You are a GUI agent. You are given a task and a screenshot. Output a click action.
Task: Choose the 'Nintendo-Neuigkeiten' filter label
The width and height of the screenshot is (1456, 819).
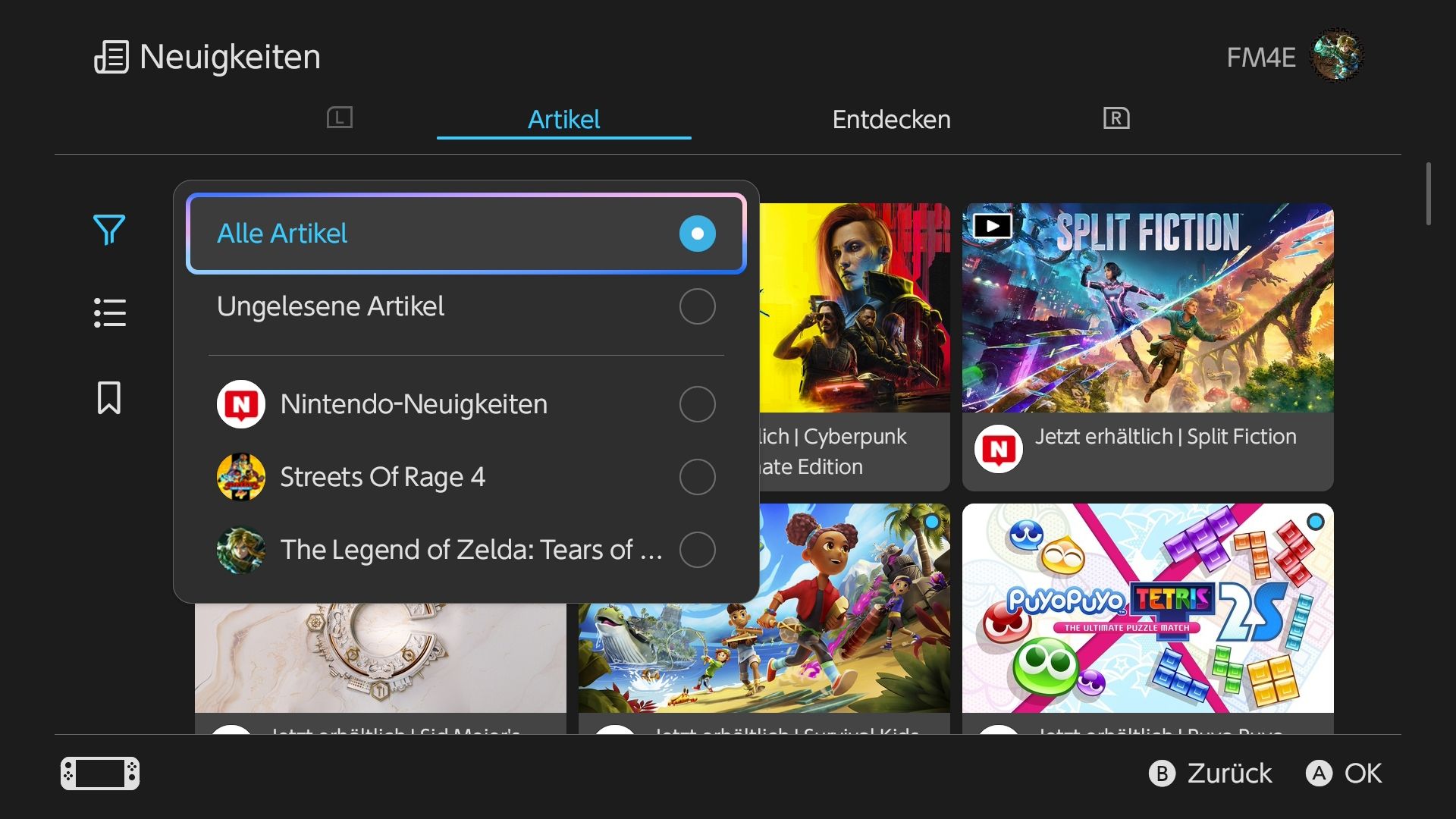(x=414, y=404)
